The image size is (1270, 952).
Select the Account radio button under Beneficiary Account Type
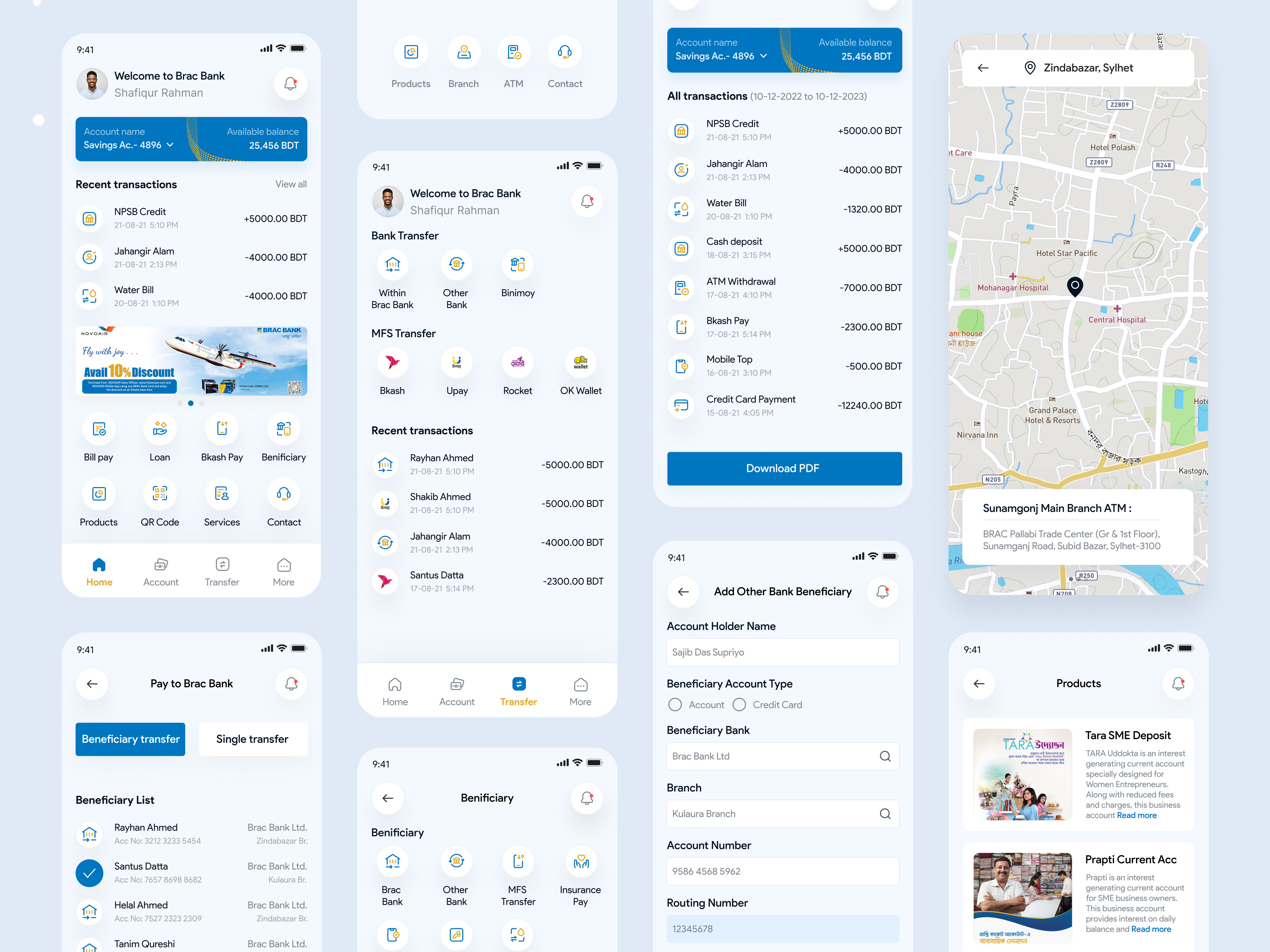click(x=675, y=705)
